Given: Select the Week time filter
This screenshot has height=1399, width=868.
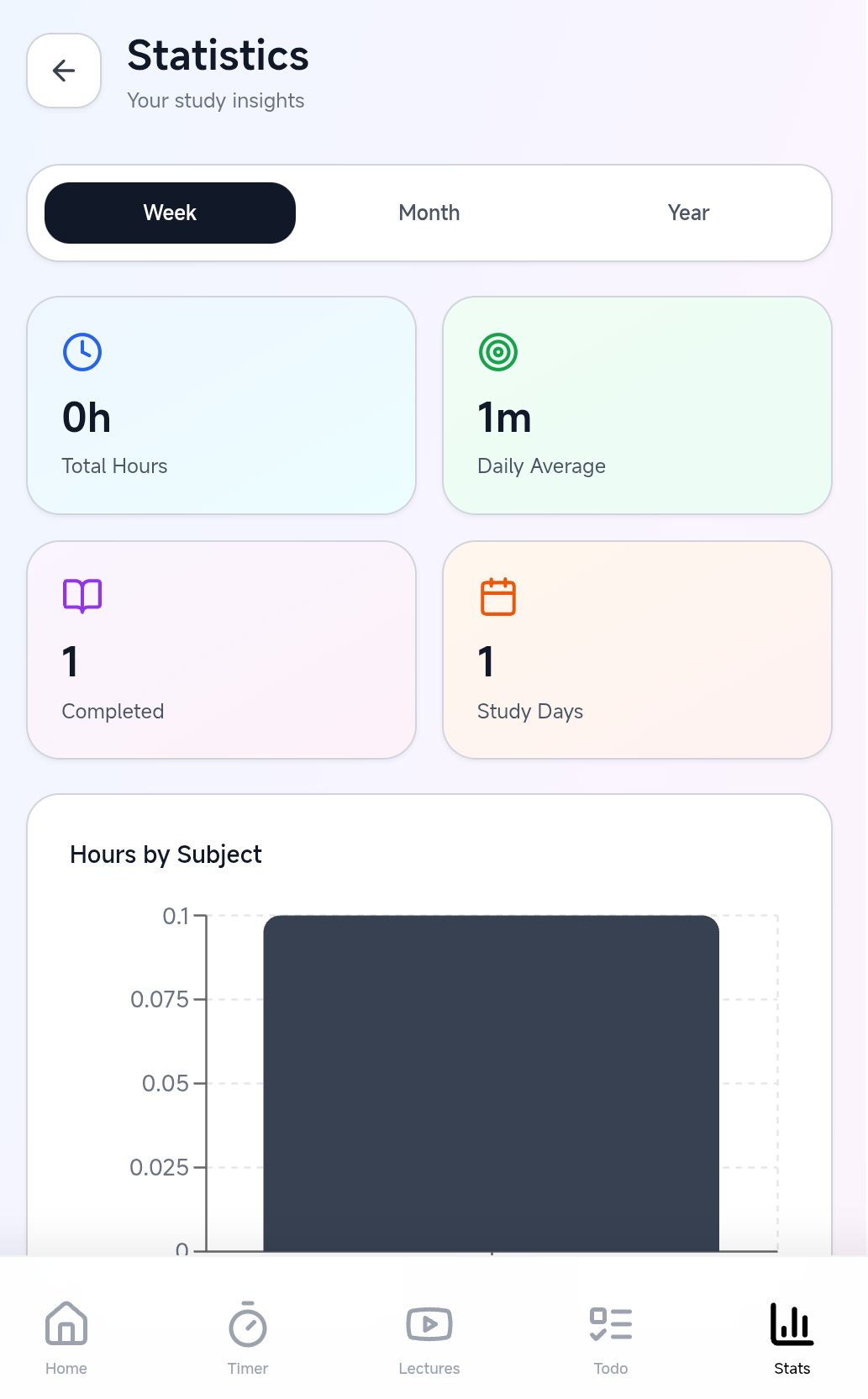Looking at the screenshot, I should pyautogui.click(x=170, y=213).
